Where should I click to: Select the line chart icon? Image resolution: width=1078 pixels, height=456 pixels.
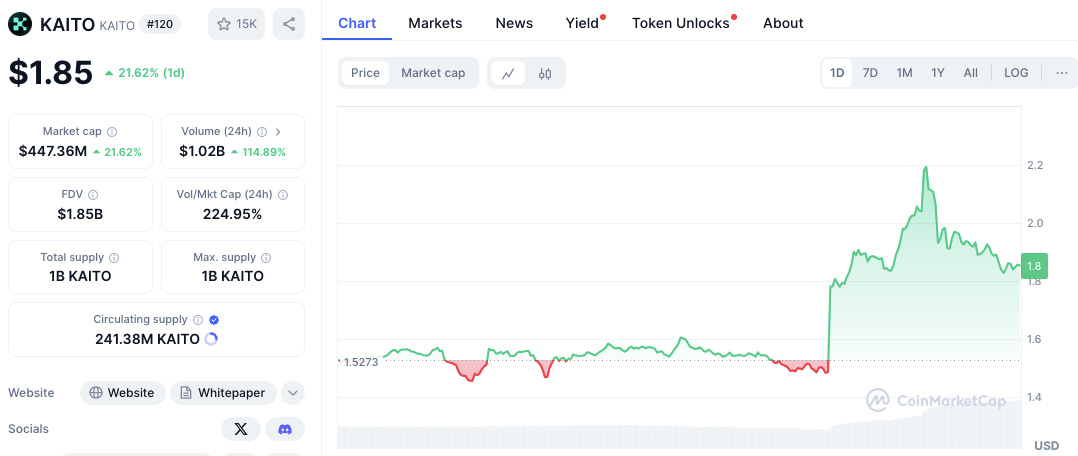tap(508, 73)
